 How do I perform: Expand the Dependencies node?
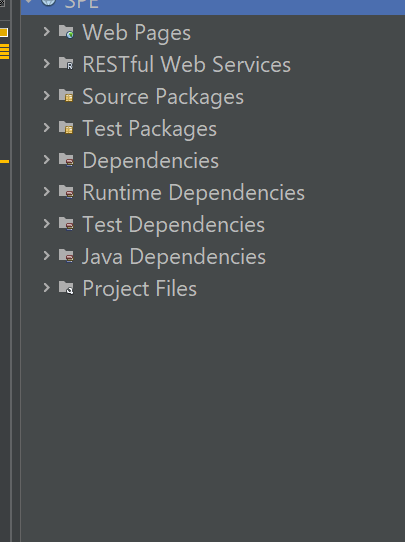coord(47,160)
